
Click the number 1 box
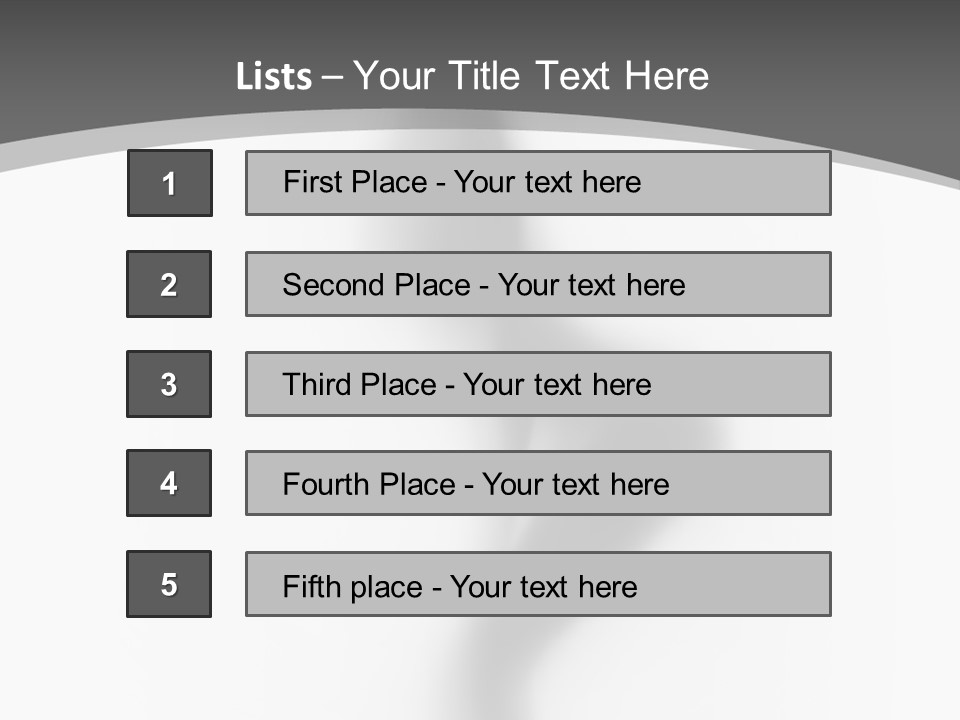pyautogui.click(x=169, y=183)
